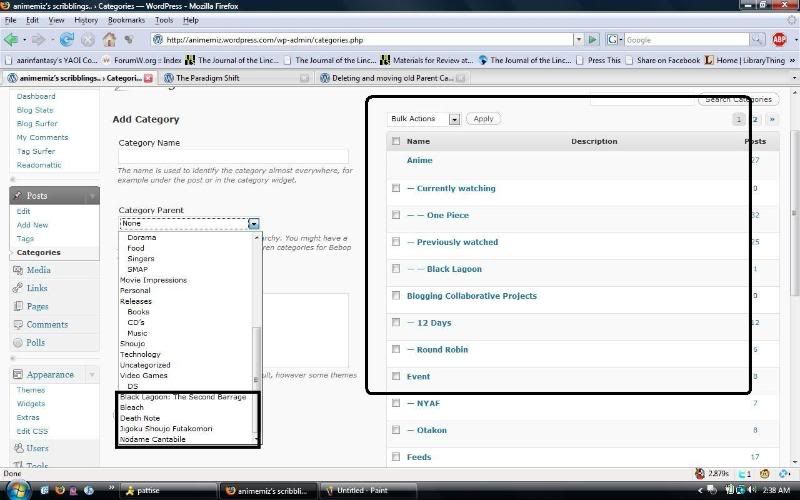
Task: Expand the Appearance menu arrow
Action: (x=92, y=375)
